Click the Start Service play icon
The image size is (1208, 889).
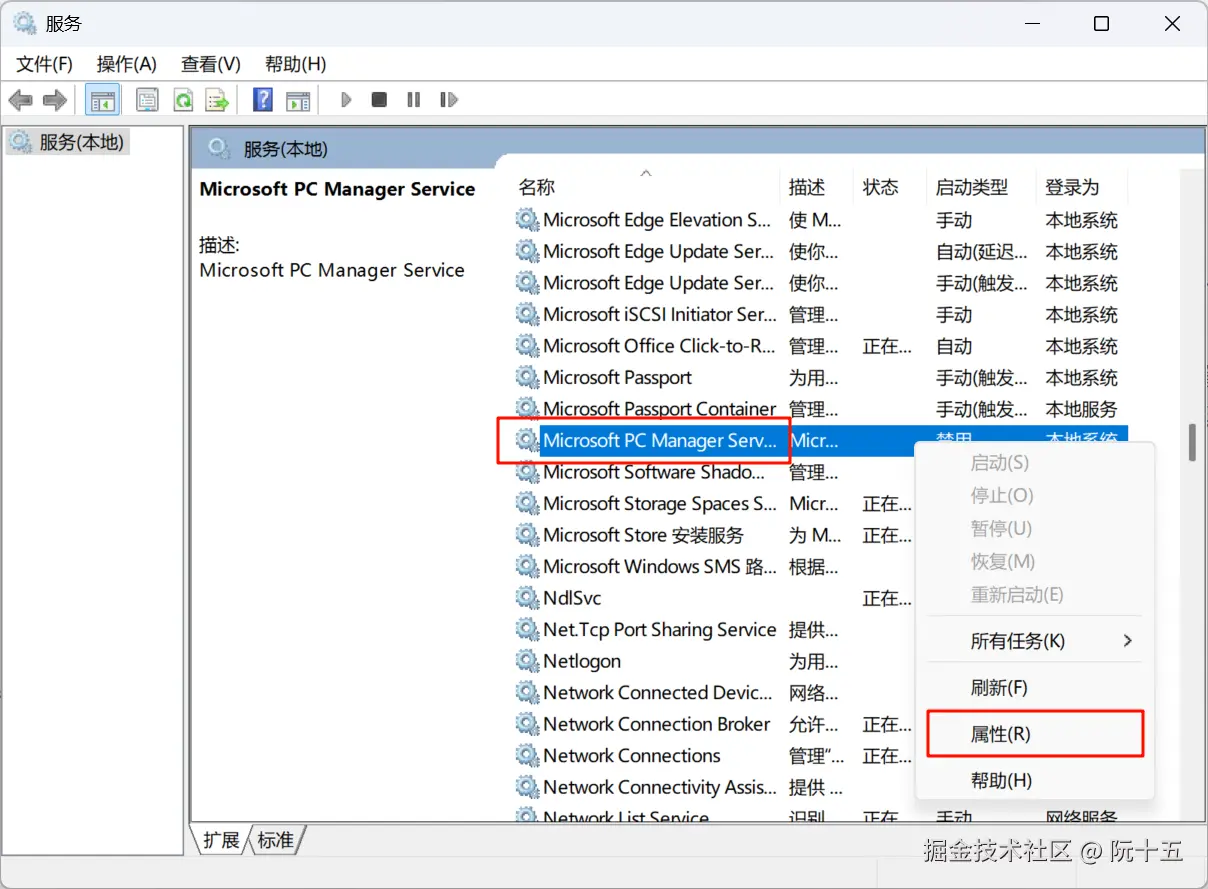[346, 100]
